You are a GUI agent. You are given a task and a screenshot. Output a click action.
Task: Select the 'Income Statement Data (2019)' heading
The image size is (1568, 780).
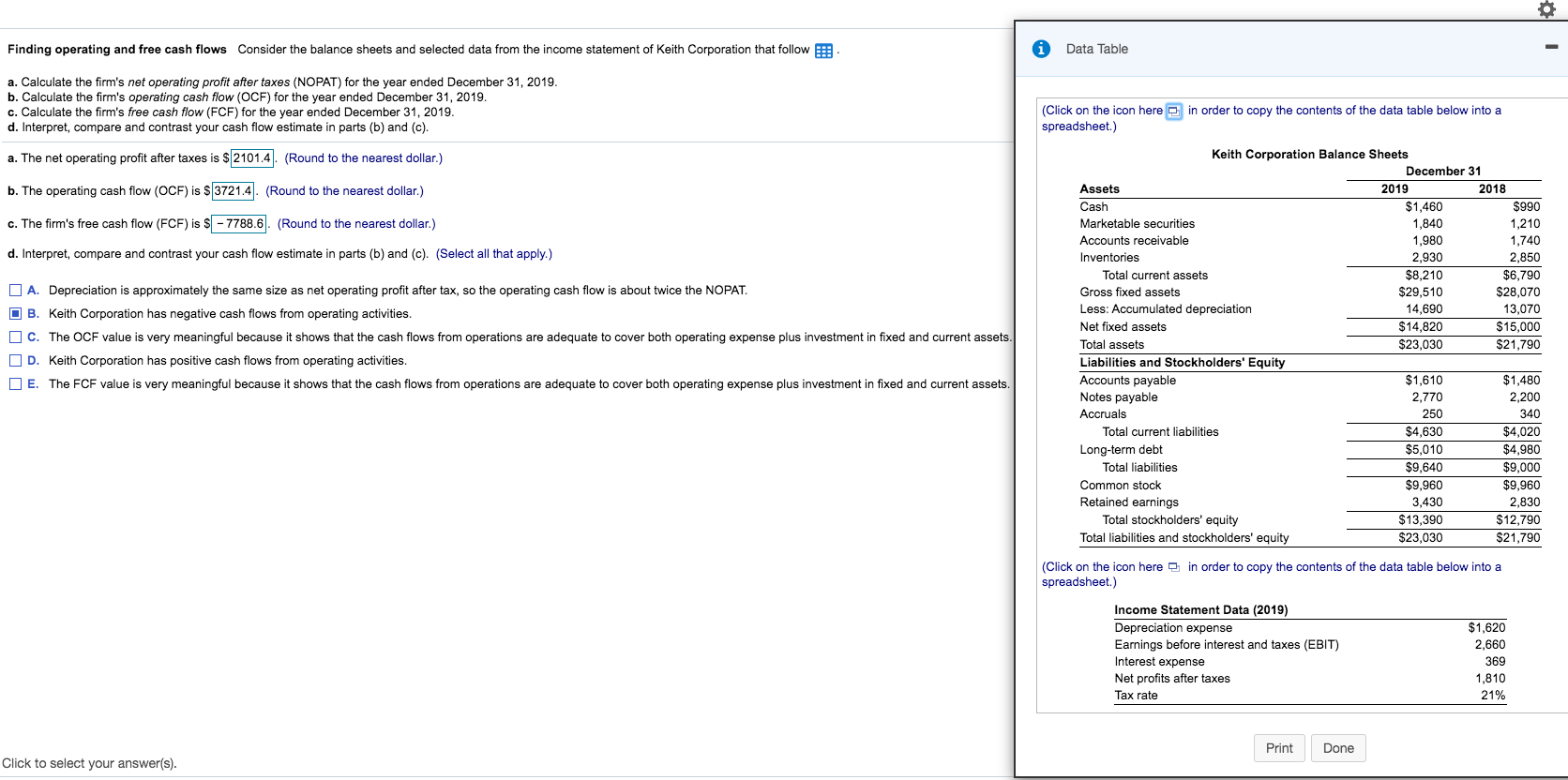tap(1200, 610)
